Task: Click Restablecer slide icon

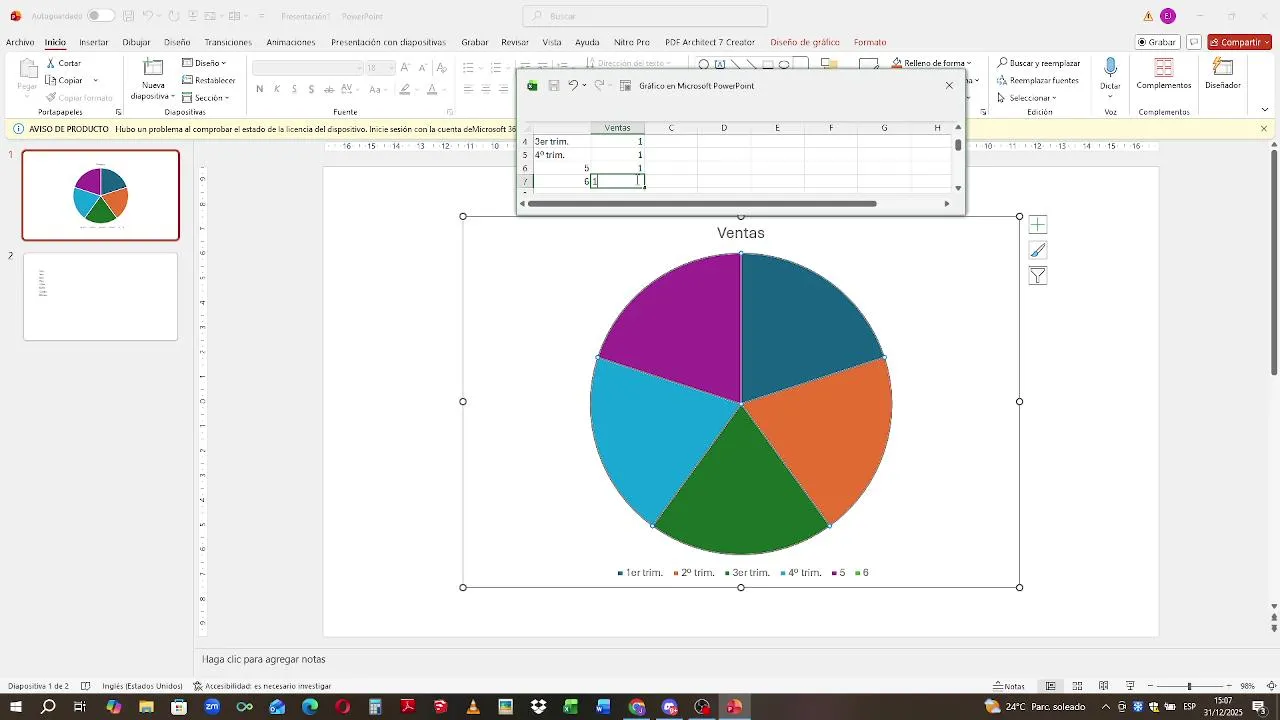Action: click(x=188, y=80)
